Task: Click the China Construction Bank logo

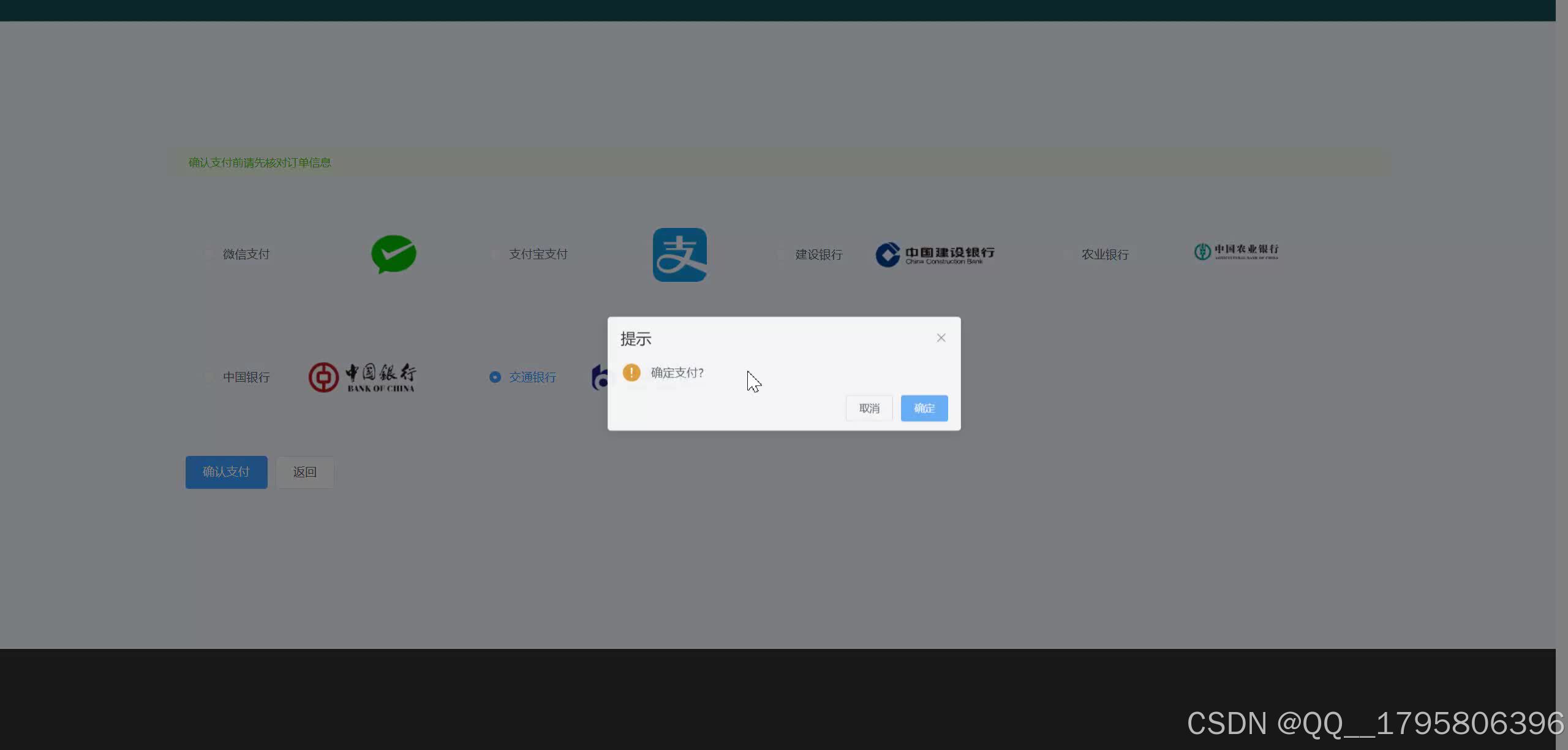Action: 934,254
